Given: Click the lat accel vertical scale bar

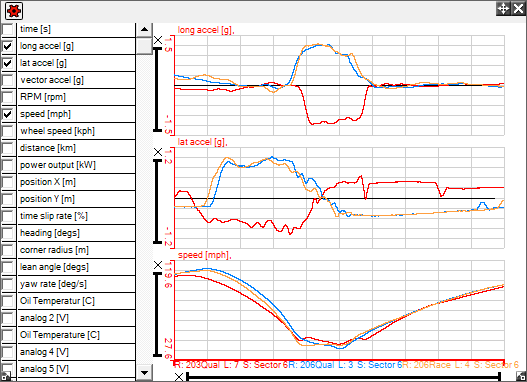Looking at the screenshot, I should 158,202.
